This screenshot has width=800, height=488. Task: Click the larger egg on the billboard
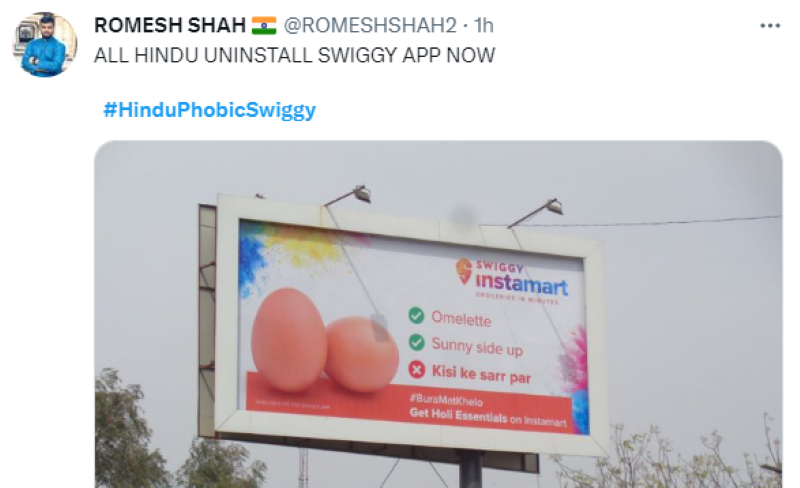coord(289,339)
